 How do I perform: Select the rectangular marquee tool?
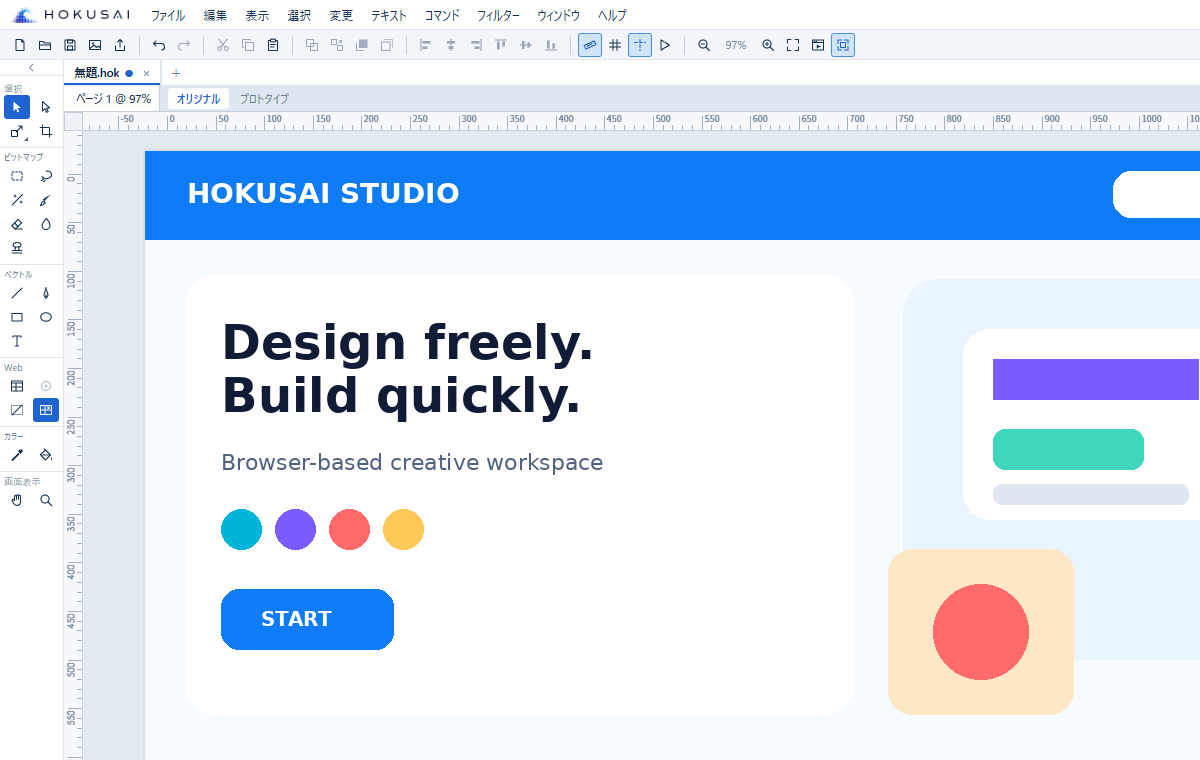coord(17,176)
